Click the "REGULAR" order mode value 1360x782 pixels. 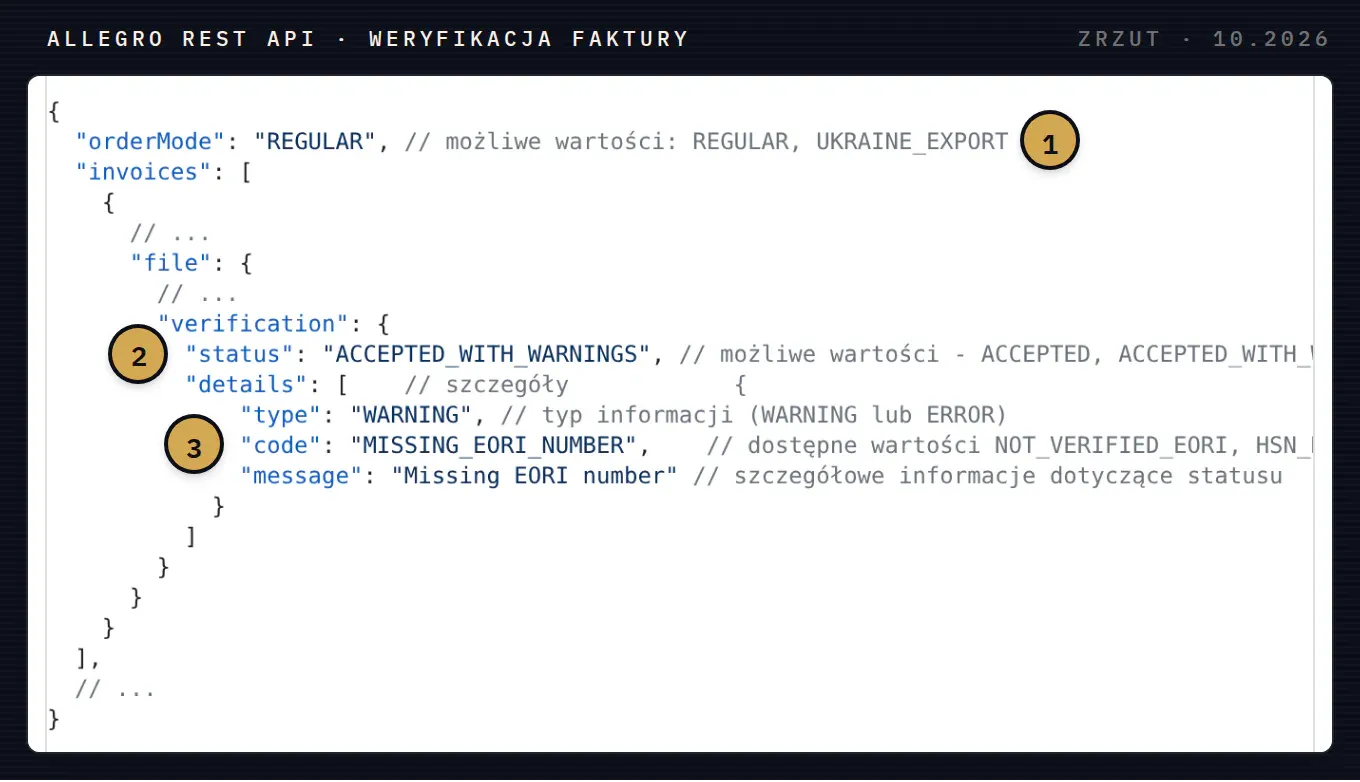(315, 141)
